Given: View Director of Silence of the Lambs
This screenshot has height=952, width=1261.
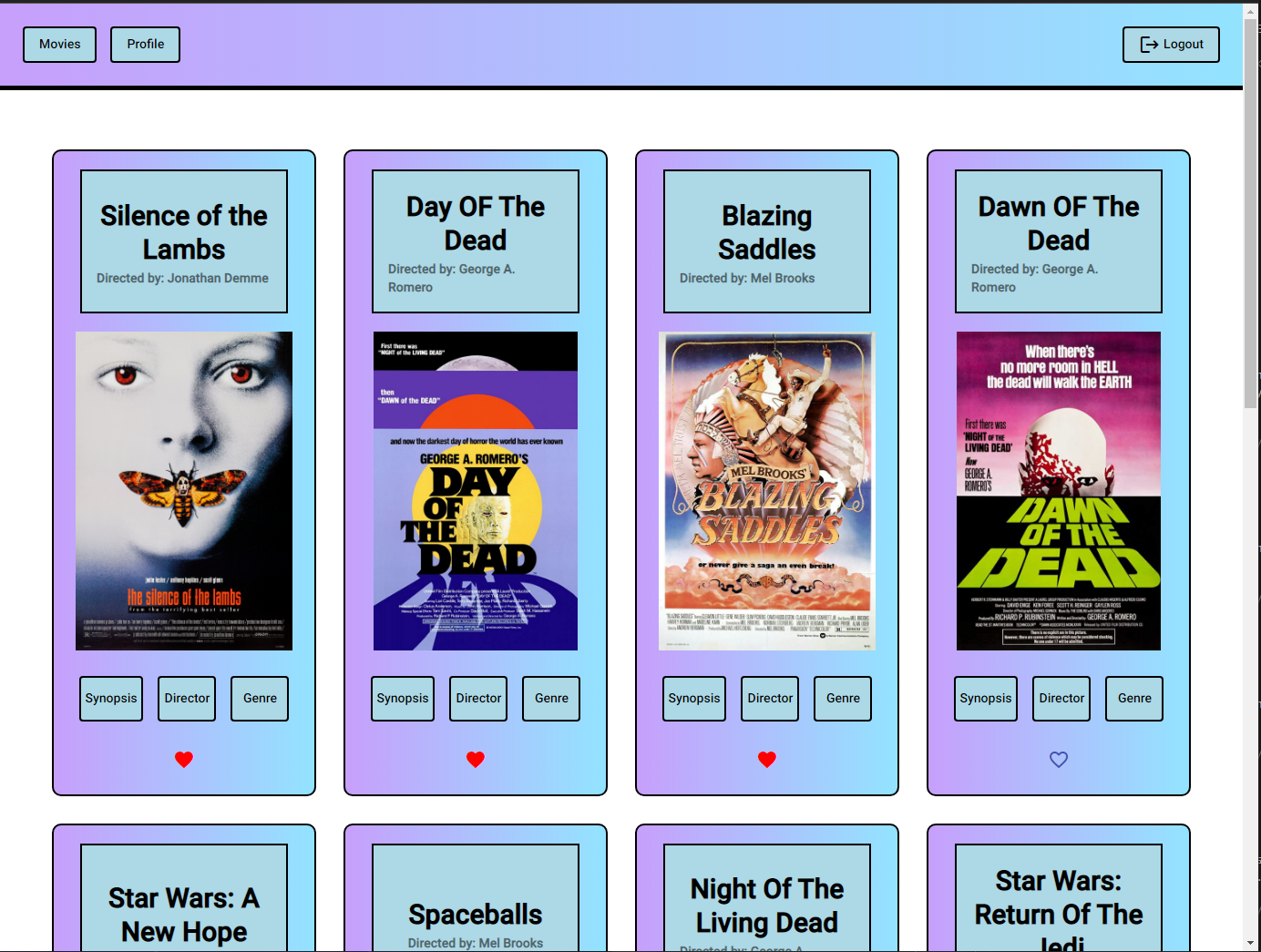Looking at the screenshot, I should tap(187, 699).
